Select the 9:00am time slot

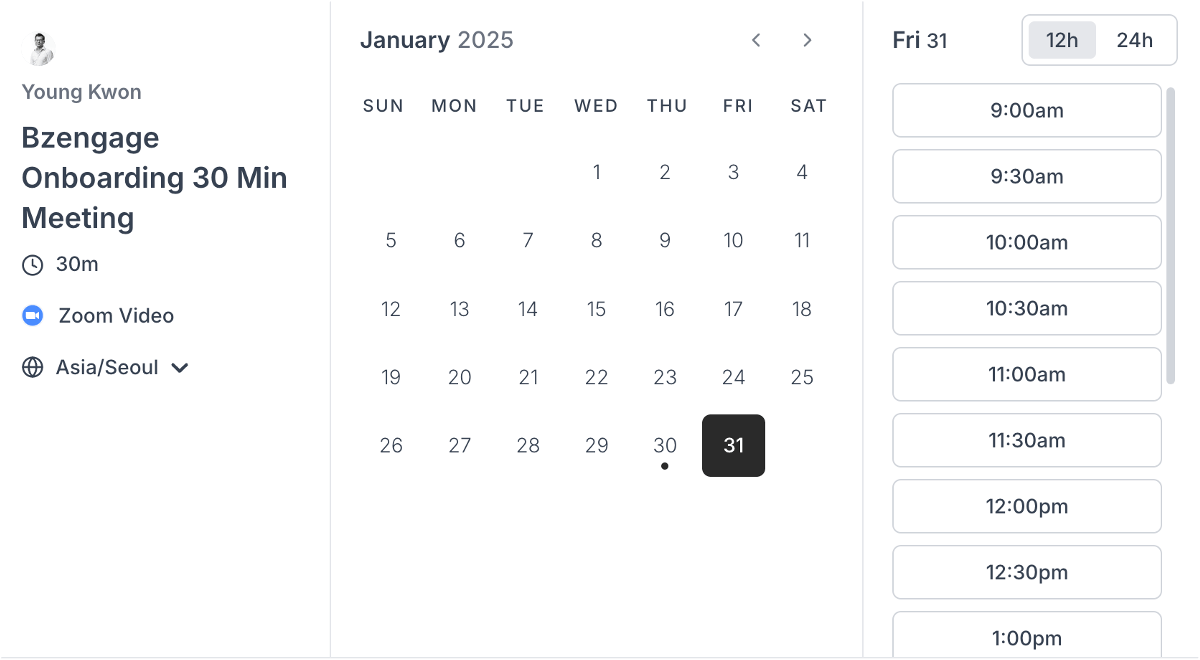pyautogui.click(x=1027, y=110)
